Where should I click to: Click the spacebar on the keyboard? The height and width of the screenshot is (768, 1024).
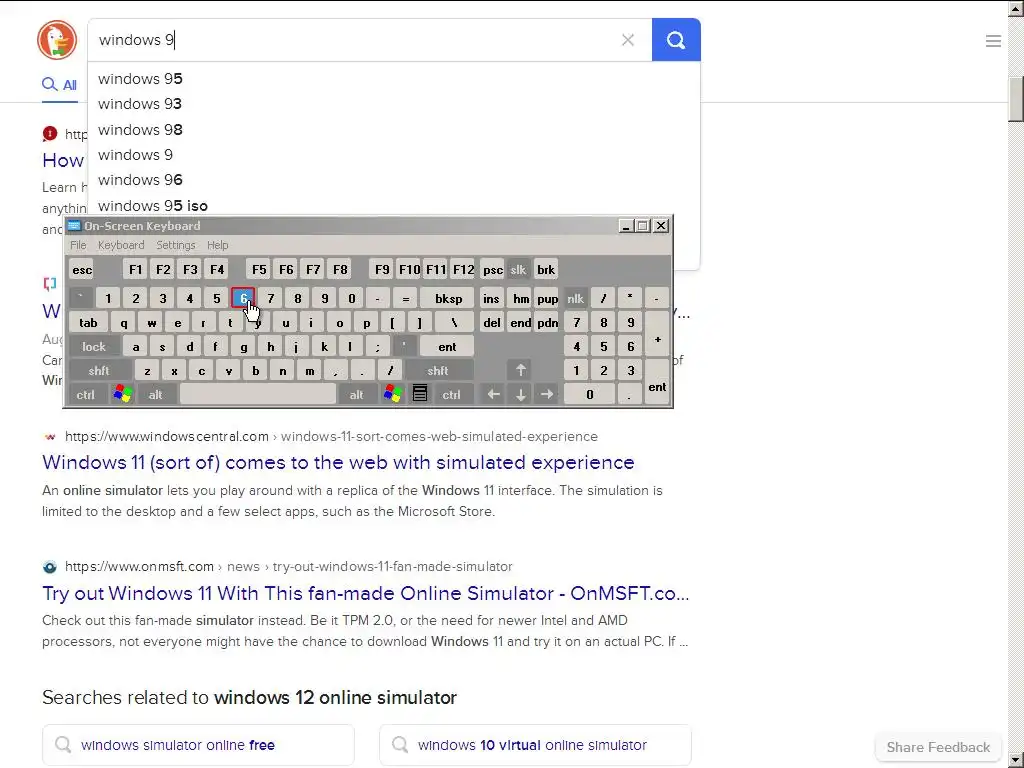(x=257, y=394)
